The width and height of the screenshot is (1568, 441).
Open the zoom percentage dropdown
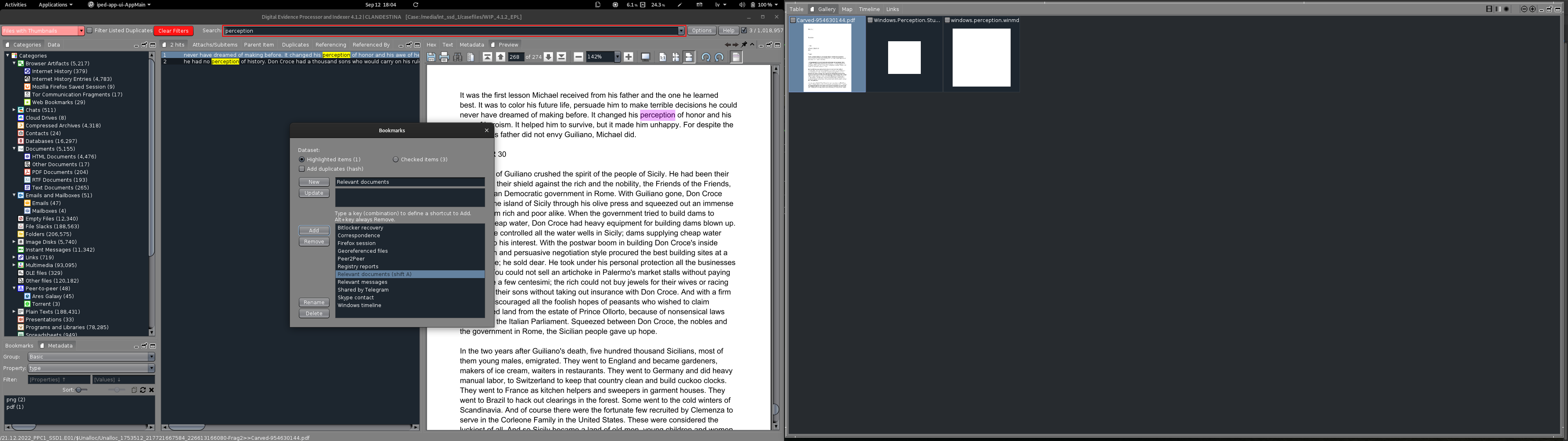[x=617, y=57]
